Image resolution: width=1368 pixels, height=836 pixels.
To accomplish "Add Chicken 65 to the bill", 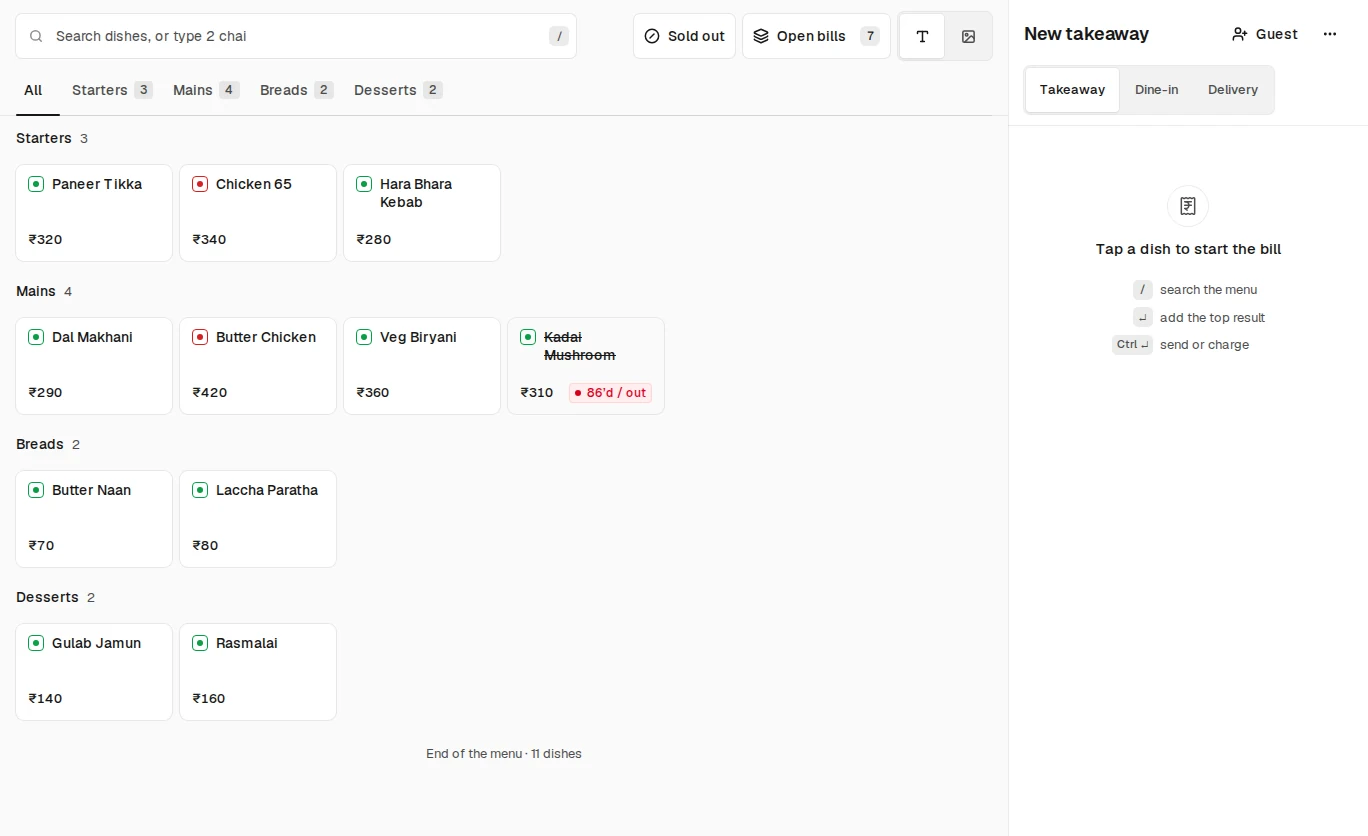I will point(258,213).
